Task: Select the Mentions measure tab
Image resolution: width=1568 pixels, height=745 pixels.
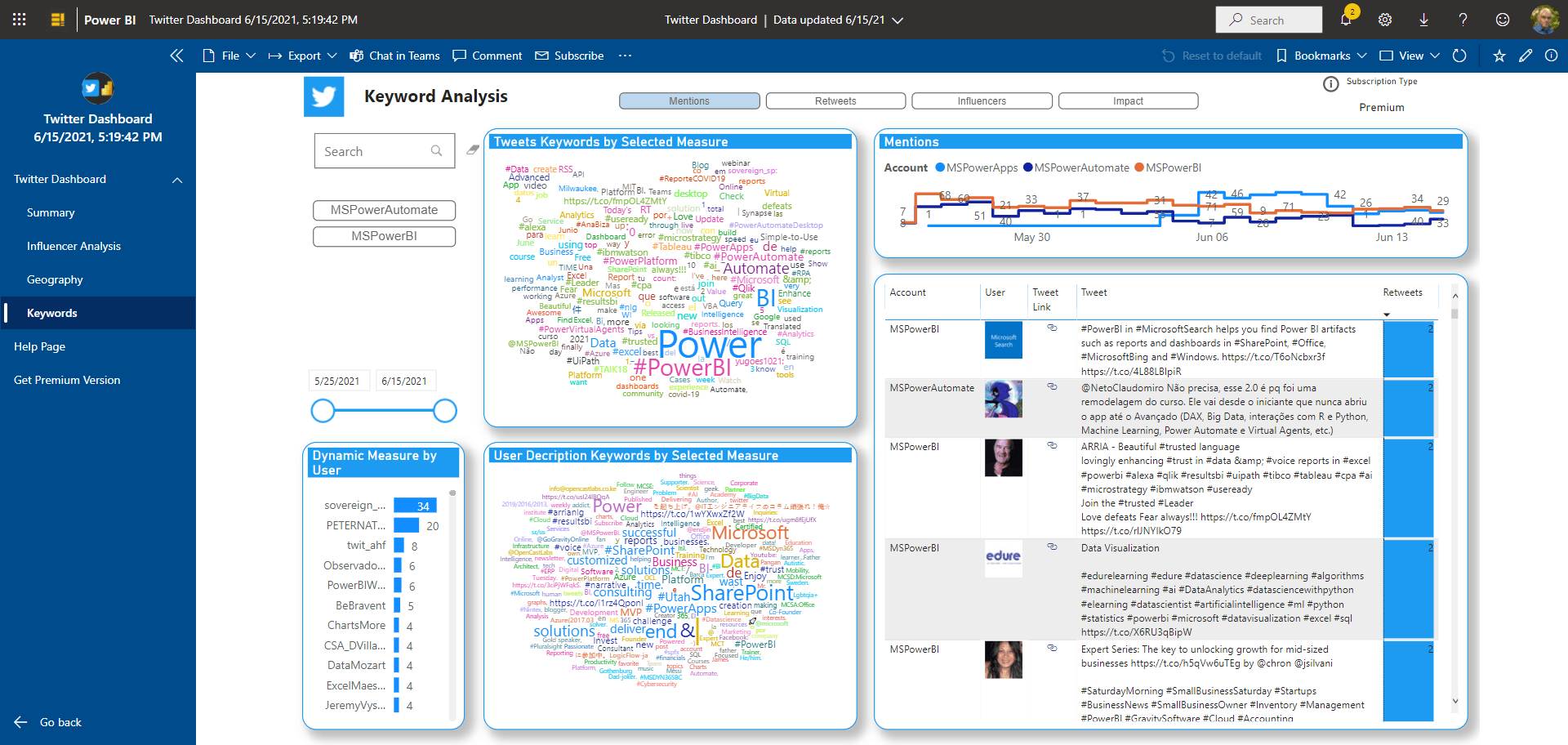Action: 689,101
